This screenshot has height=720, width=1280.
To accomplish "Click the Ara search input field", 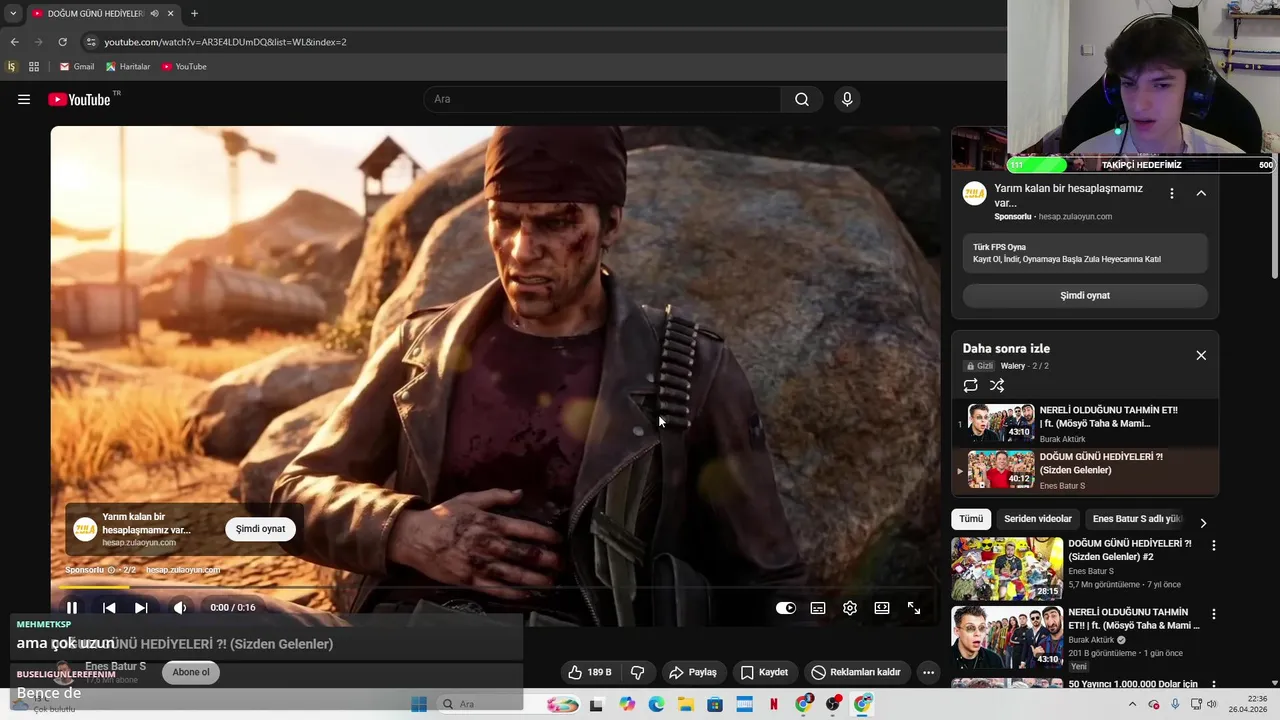I will click(604, 99).
